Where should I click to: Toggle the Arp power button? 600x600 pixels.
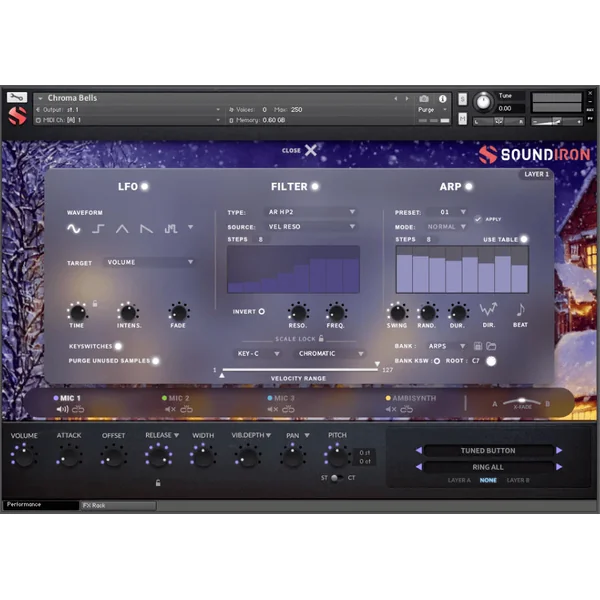(x=469, y=186)
